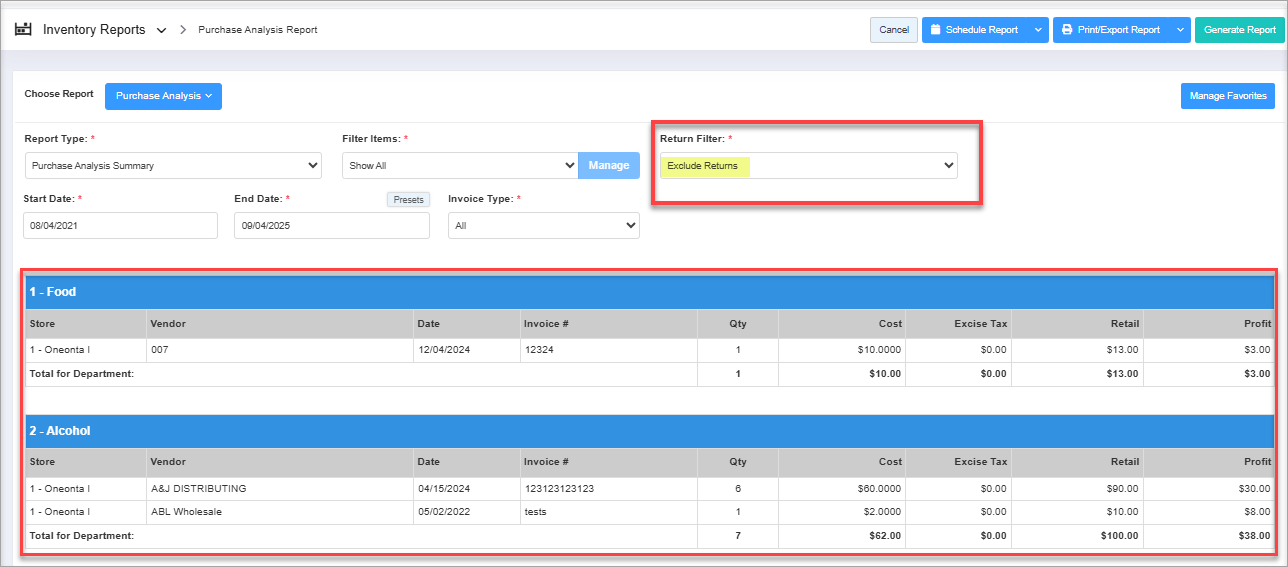Click the Manage button beside Filter Items
The width and height of the screenshot is (1288, 567).
point(608,166)
